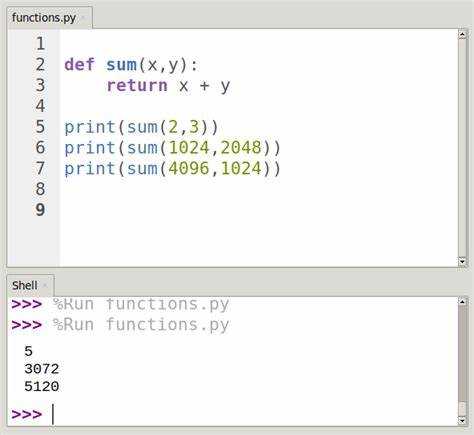
Task: Click the 5120 output value in Shell
Action: point(42,387)
